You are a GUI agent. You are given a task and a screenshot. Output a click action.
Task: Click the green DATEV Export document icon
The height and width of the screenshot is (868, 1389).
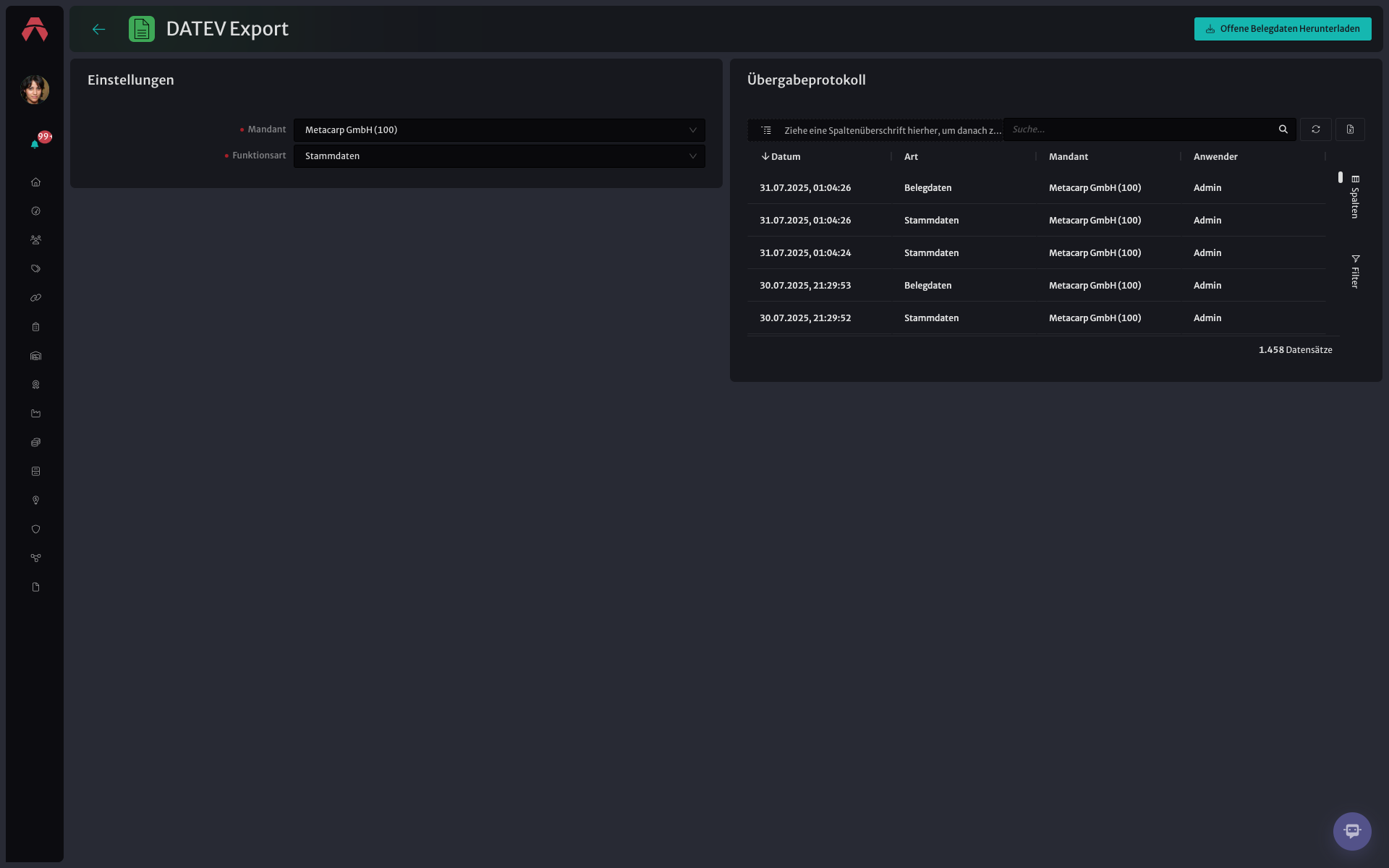click(142, 29)
